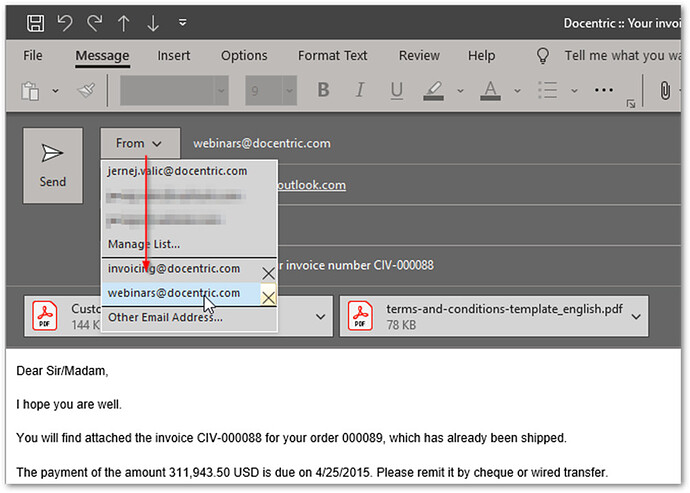Select the Format Painter brush icon

click(86, 91)
